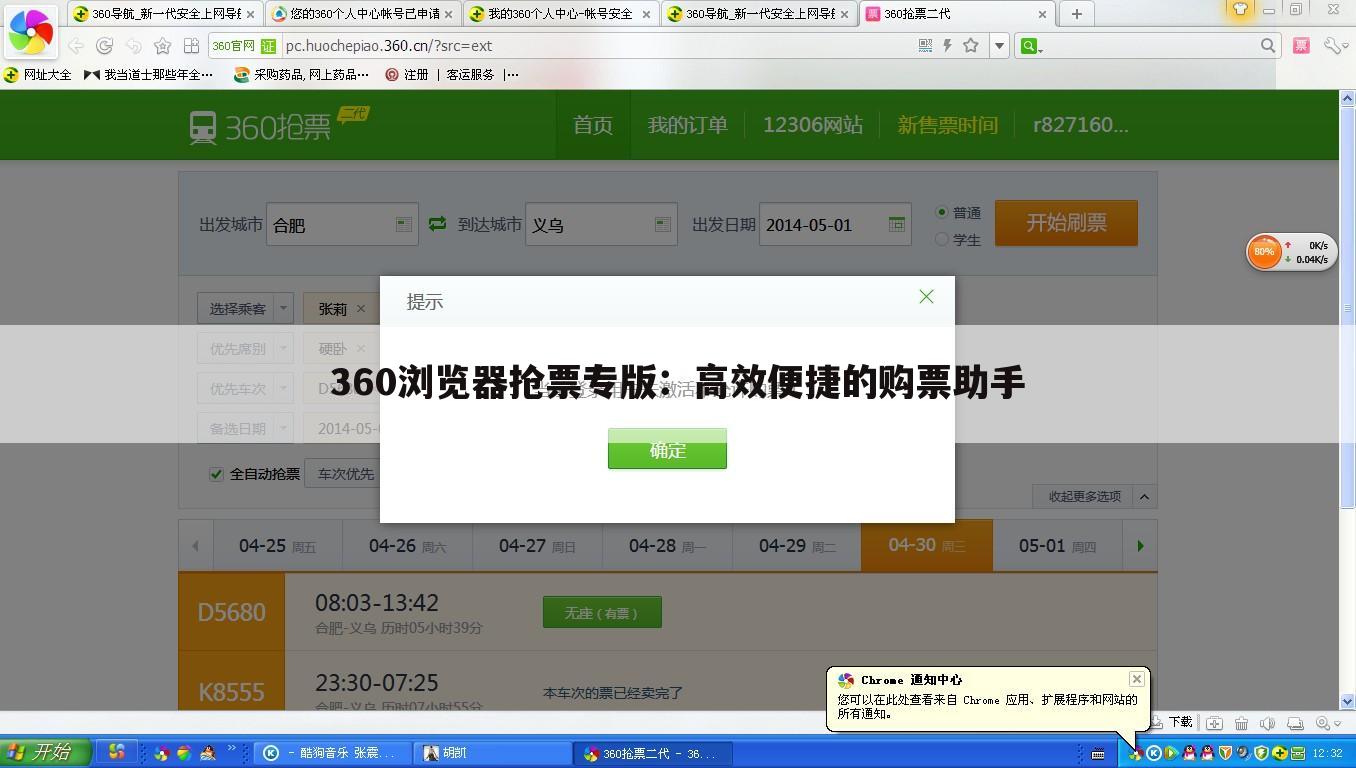Open the 备选日期 dropdown
The height and width of the screenshot is (768, 1356).
[244, 428]
